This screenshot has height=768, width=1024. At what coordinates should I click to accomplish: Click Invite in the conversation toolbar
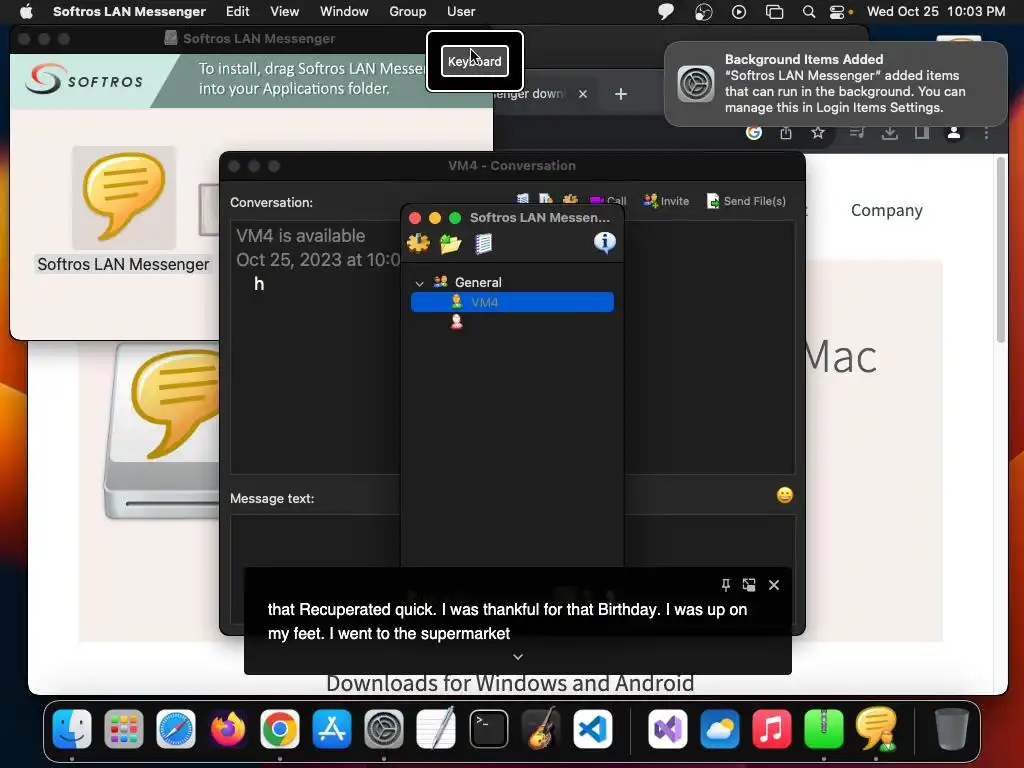666,201
